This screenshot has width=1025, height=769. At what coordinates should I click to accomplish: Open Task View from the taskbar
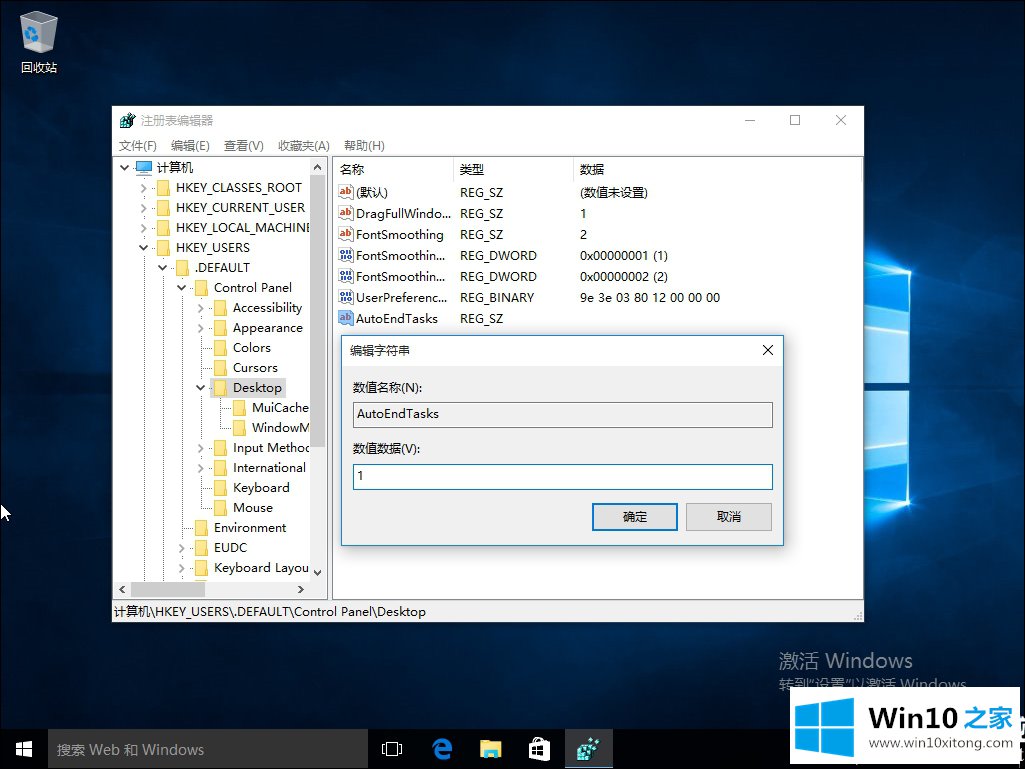tap(392, 749)
